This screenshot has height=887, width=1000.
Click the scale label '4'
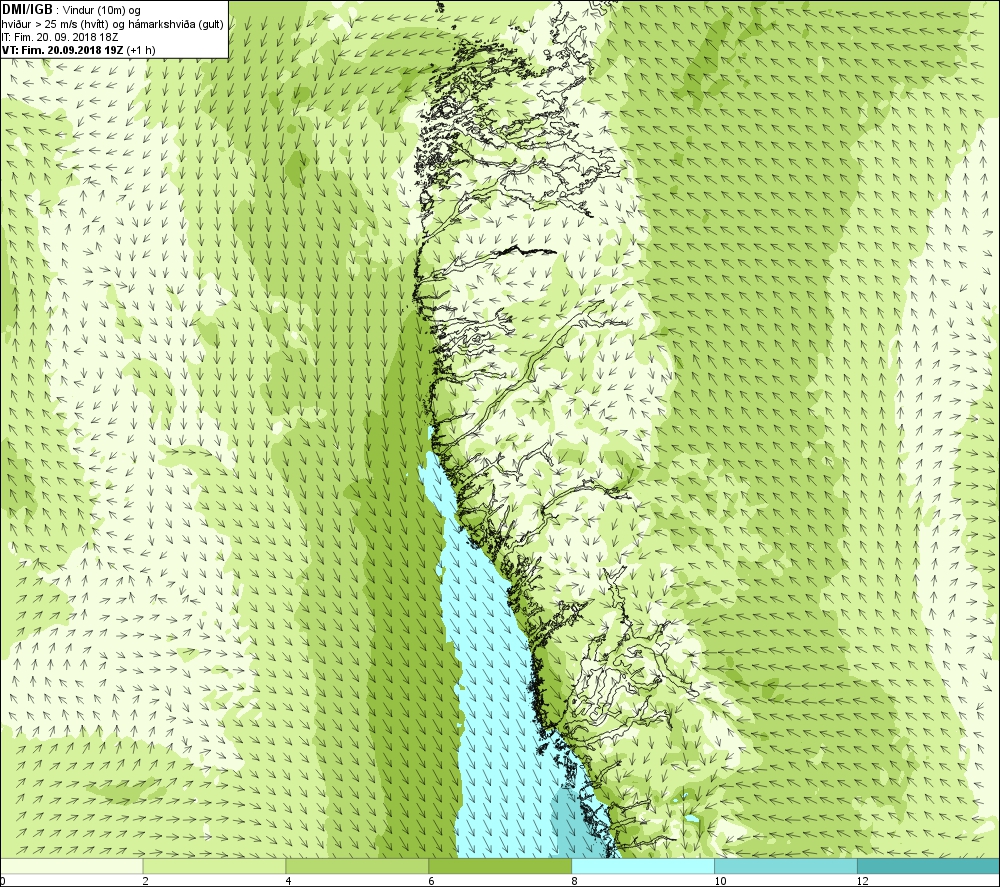[289, 881]
